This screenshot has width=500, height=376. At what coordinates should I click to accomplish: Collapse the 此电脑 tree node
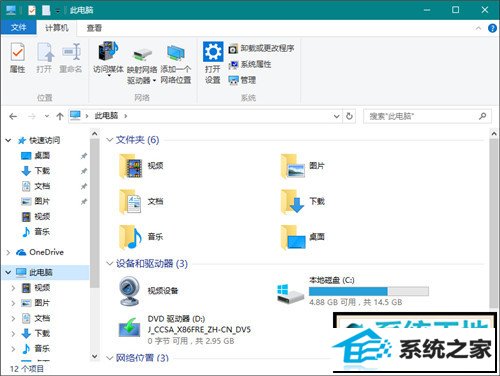[x=8, y=272]
